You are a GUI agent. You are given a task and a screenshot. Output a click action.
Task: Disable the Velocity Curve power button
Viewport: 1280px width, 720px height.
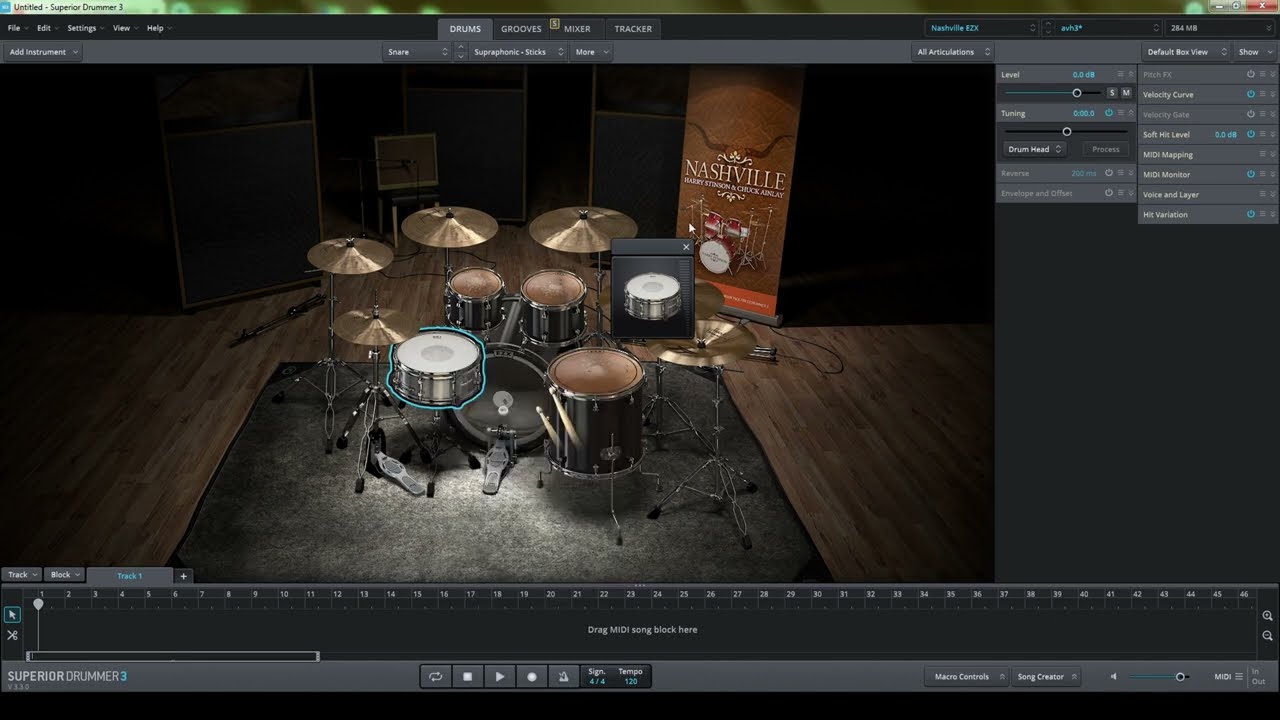coord(1250,94)
